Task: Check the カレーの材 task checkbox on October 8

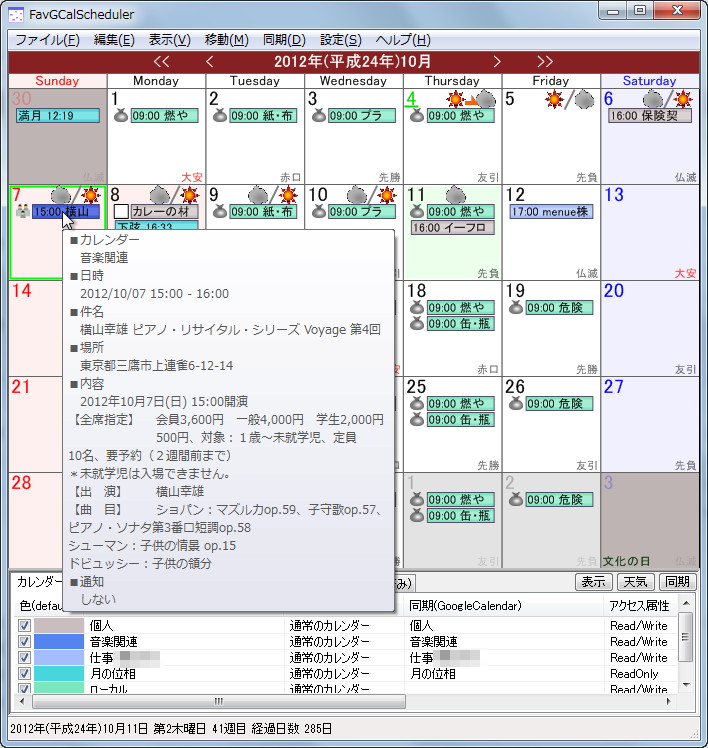Action: pos(121,212)
